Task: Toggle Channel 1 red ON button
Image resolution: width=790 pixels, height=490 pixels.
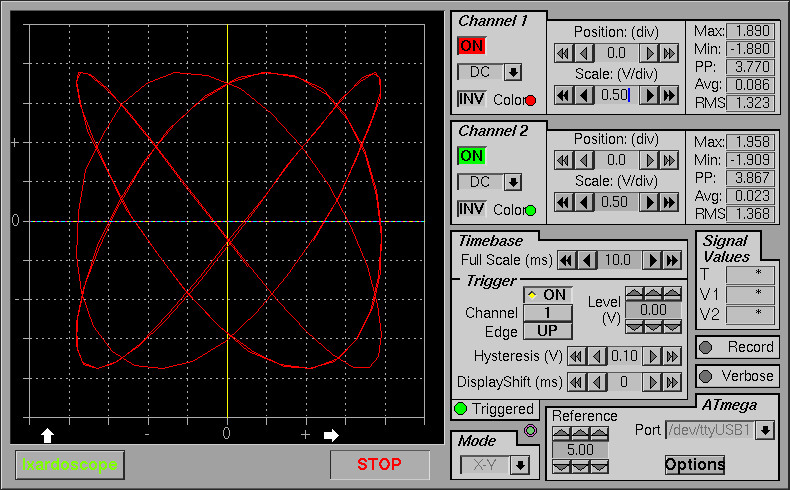Action: [472, 46]
